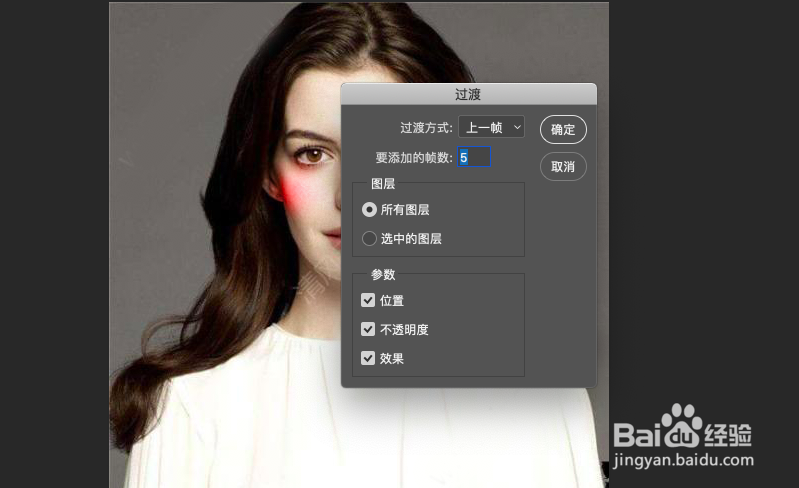Click the 参数 group heading
Screen dimensions: 799x488
(383, 275)
